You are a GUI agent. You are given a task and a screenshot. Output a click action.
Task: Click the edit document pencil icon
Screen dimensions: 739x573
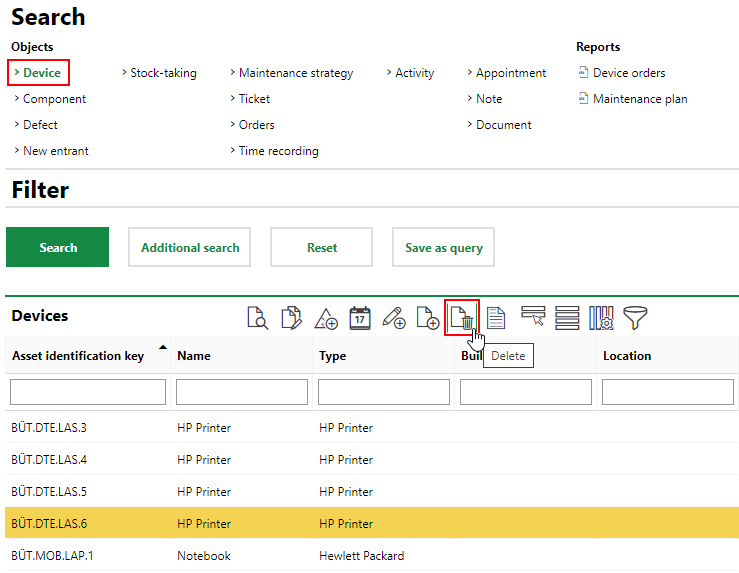click(291, 318)
